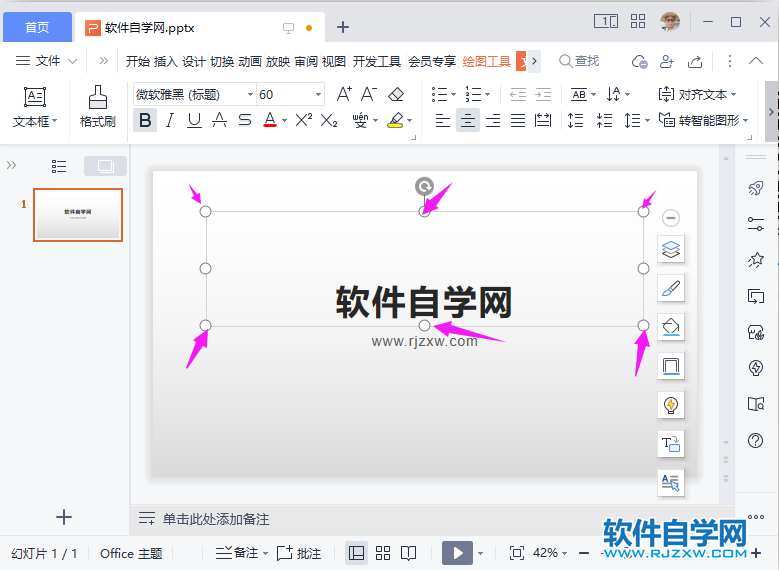The height and width of the screenshot is (570, 779).
Task: Open rocket icon in right sidebar
Action: click(x=756, y=188)
